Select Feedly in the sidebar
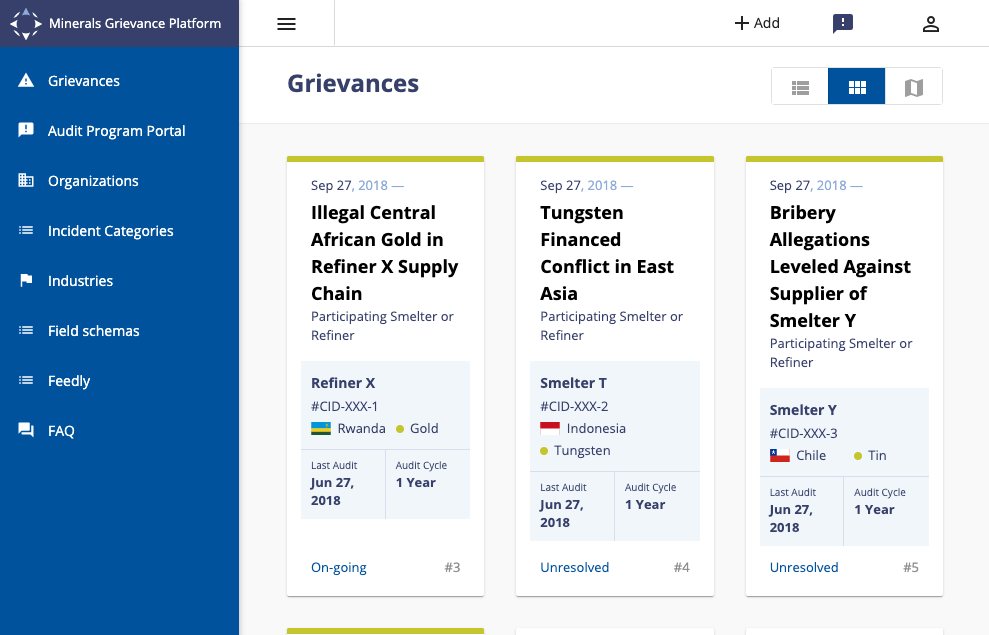989x635 pixels. (x=69, y=381)
